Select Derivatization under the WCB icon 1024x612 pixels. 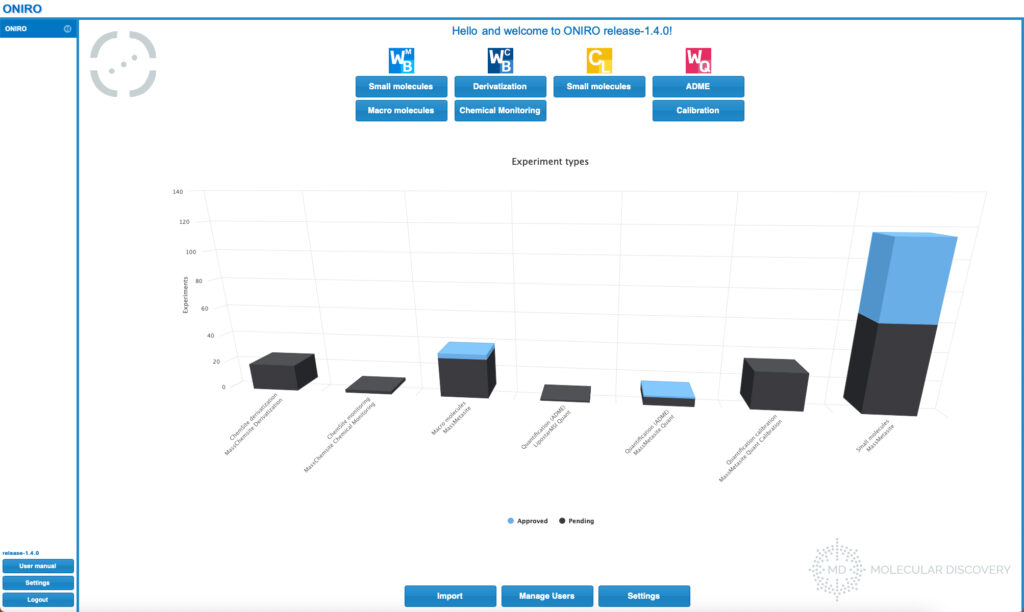tap(499, 86)
